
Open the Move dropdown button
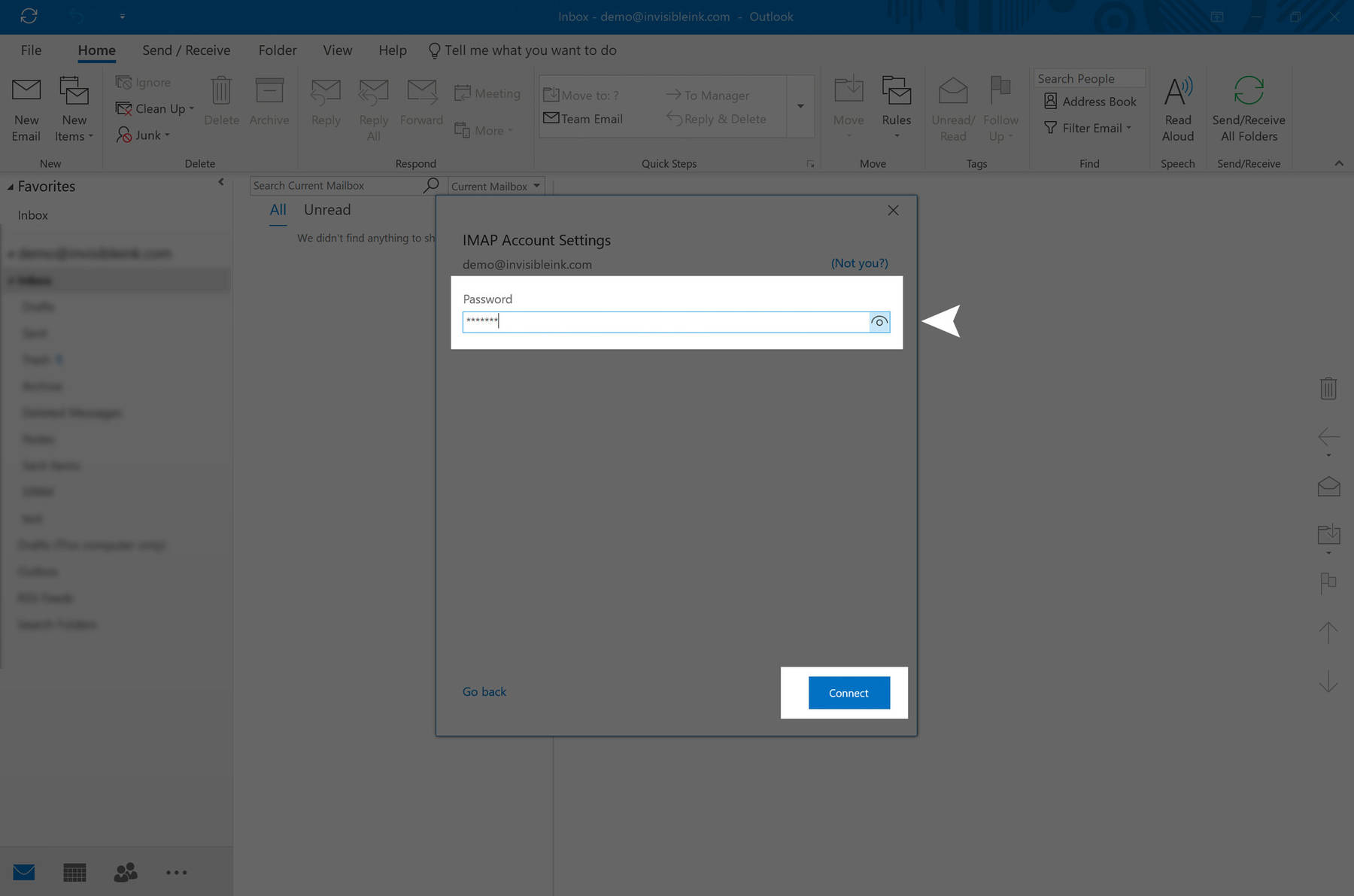[849, 109]
